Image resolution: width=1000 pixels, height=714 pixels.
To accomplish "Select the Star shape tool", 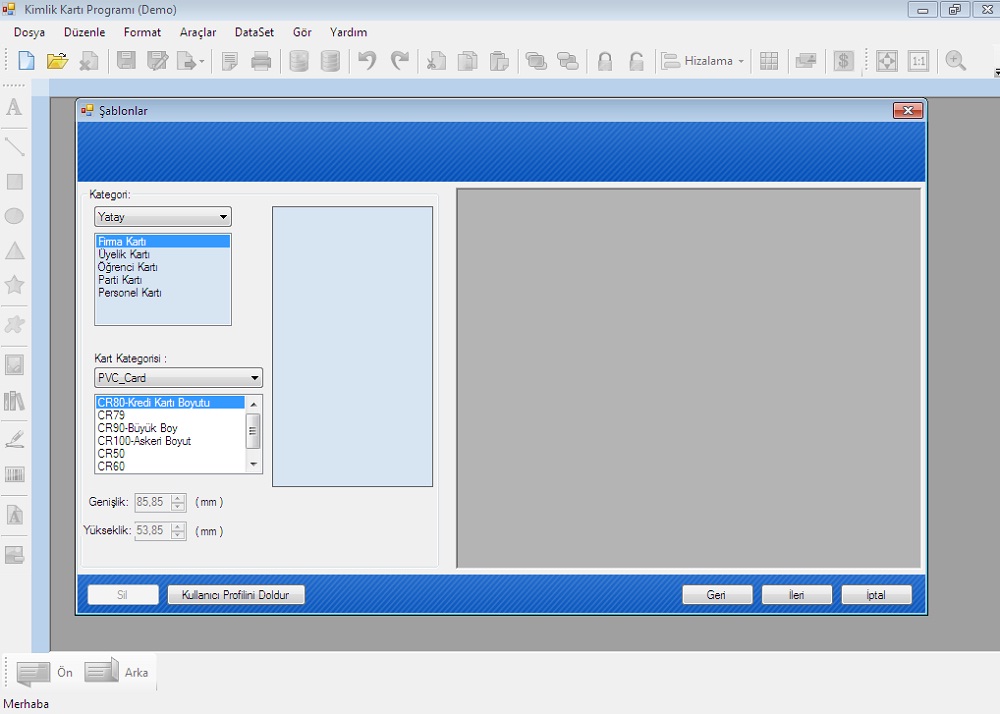I will (x=14, y=285).
